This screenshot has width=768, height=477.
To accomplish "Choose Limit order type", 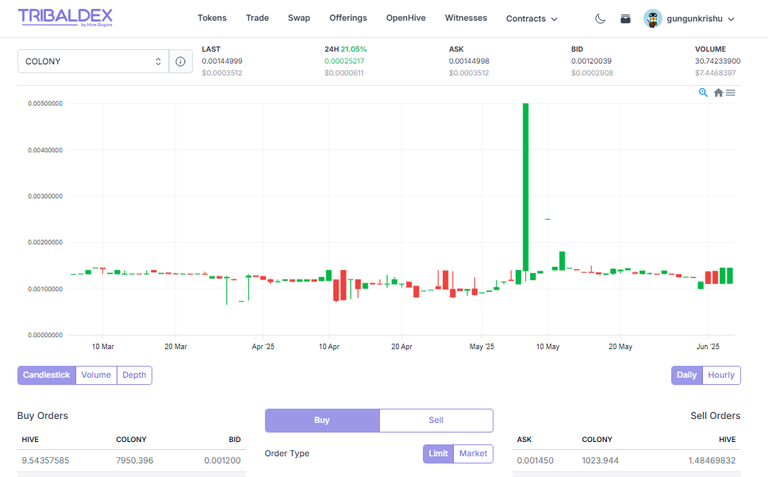I will pyautogui.click(x=438, y=453).
